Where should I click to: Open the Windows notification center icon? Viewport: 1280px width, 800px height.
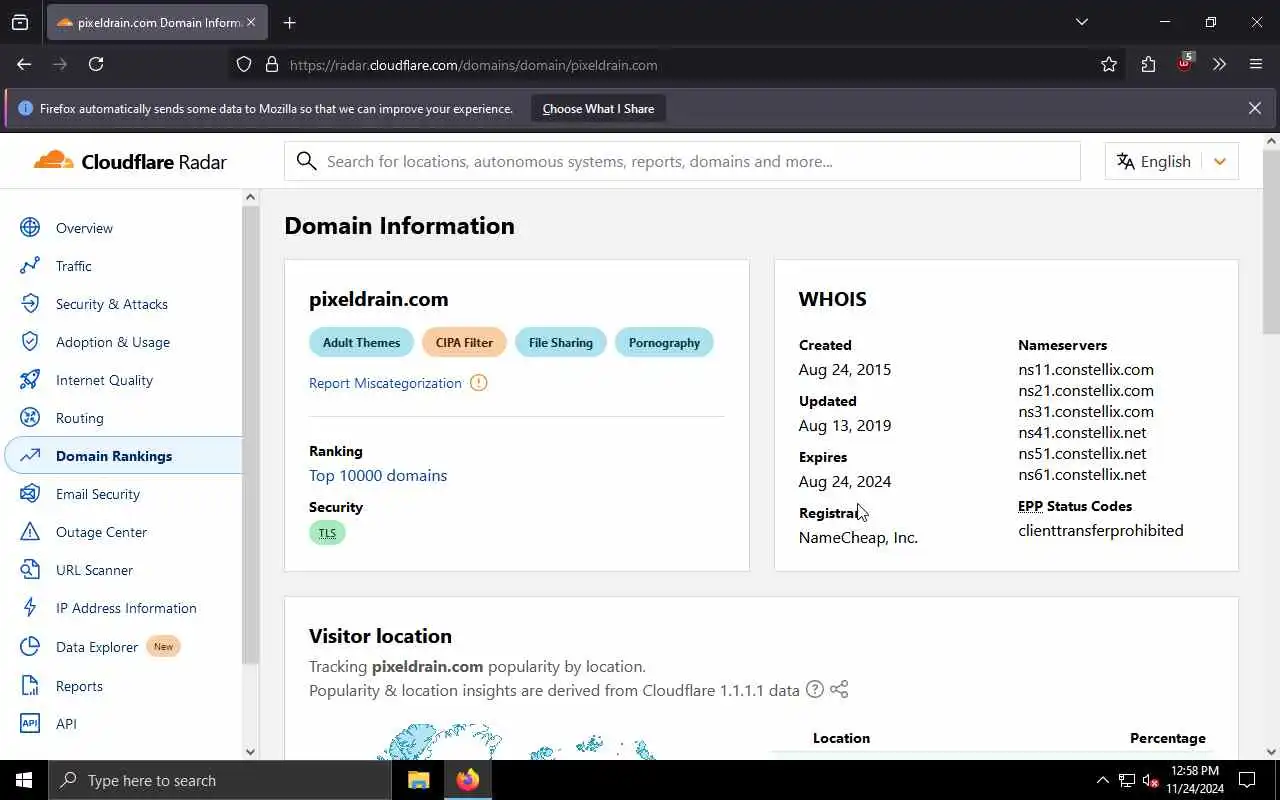[1247, 780]
